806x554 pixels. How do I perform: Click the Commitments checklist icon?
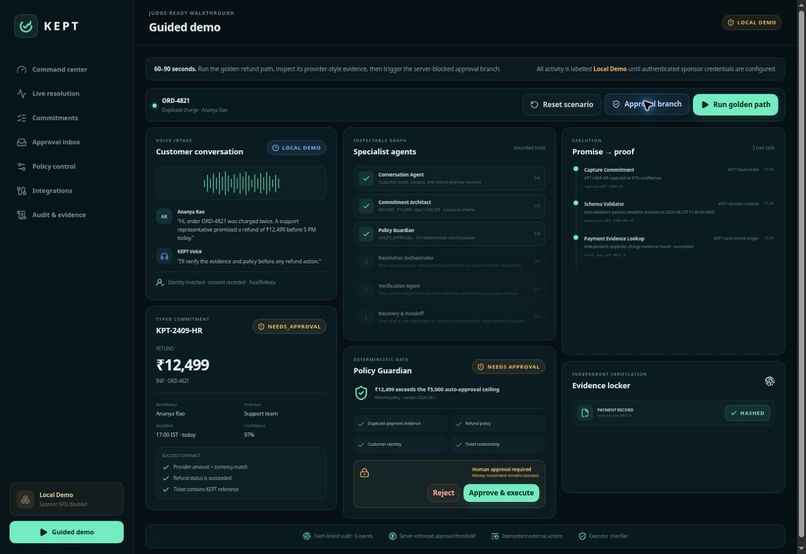tap(22, 118)
